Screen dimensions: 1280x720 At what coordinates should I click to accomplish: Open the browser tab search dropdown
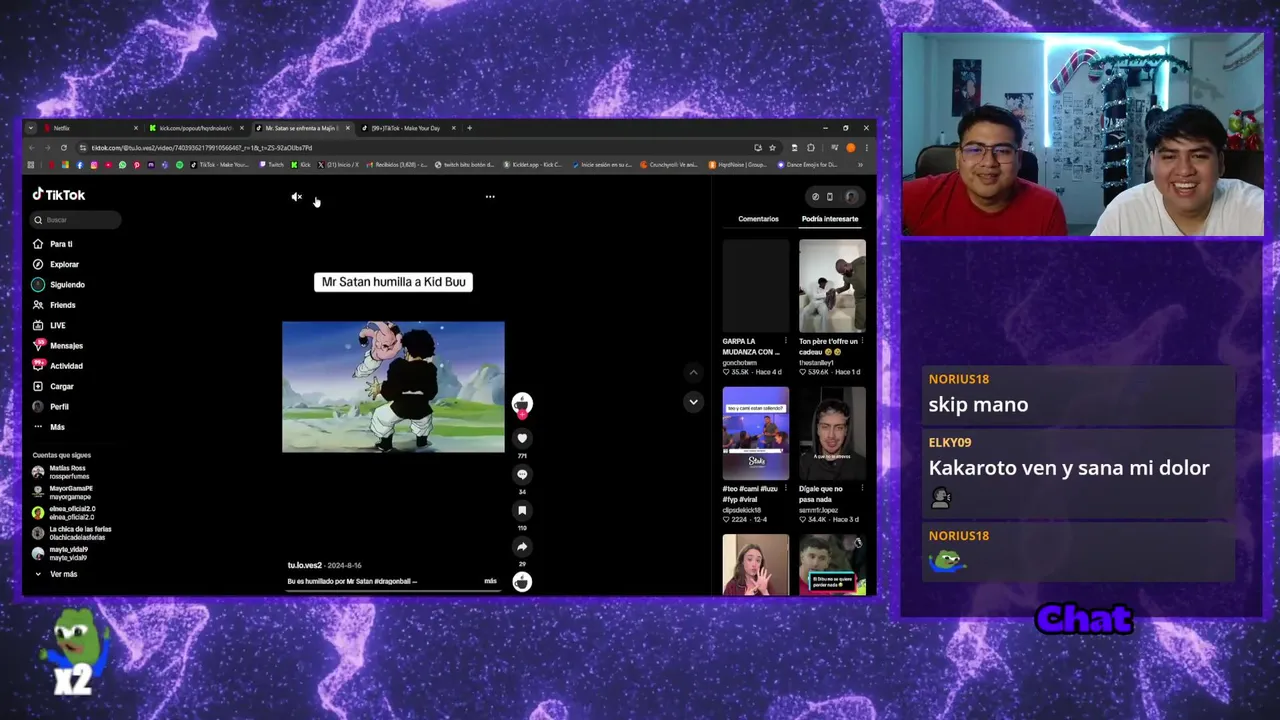tap(31, 128)
